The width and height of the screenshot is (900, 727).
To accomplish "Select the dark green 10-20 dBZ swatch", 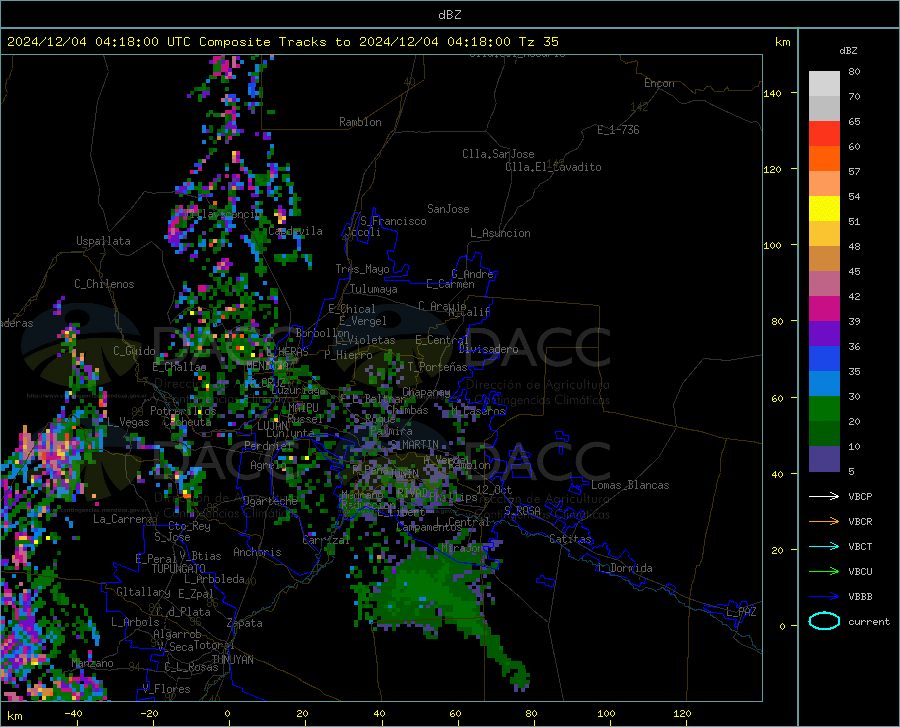I will point(824,434).
